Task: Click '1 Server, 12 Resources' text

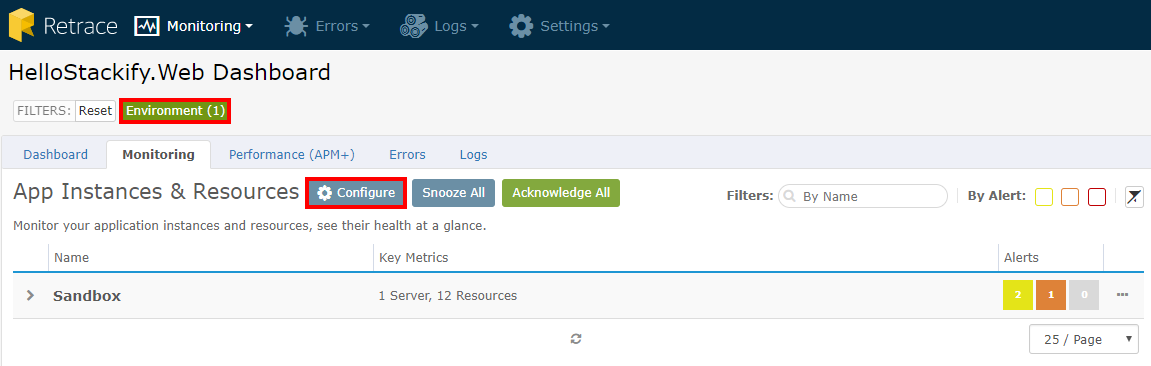Action: [448, 296]
